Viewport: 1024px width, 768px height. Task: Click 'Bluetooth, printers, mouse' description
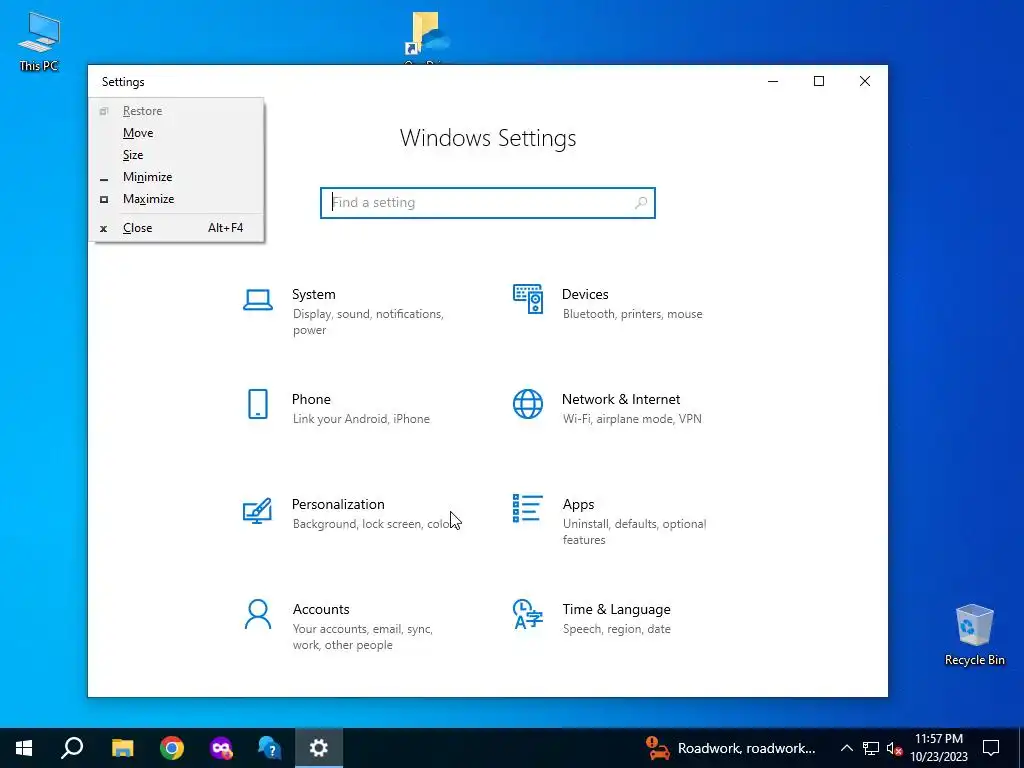(x=633, y=314)
